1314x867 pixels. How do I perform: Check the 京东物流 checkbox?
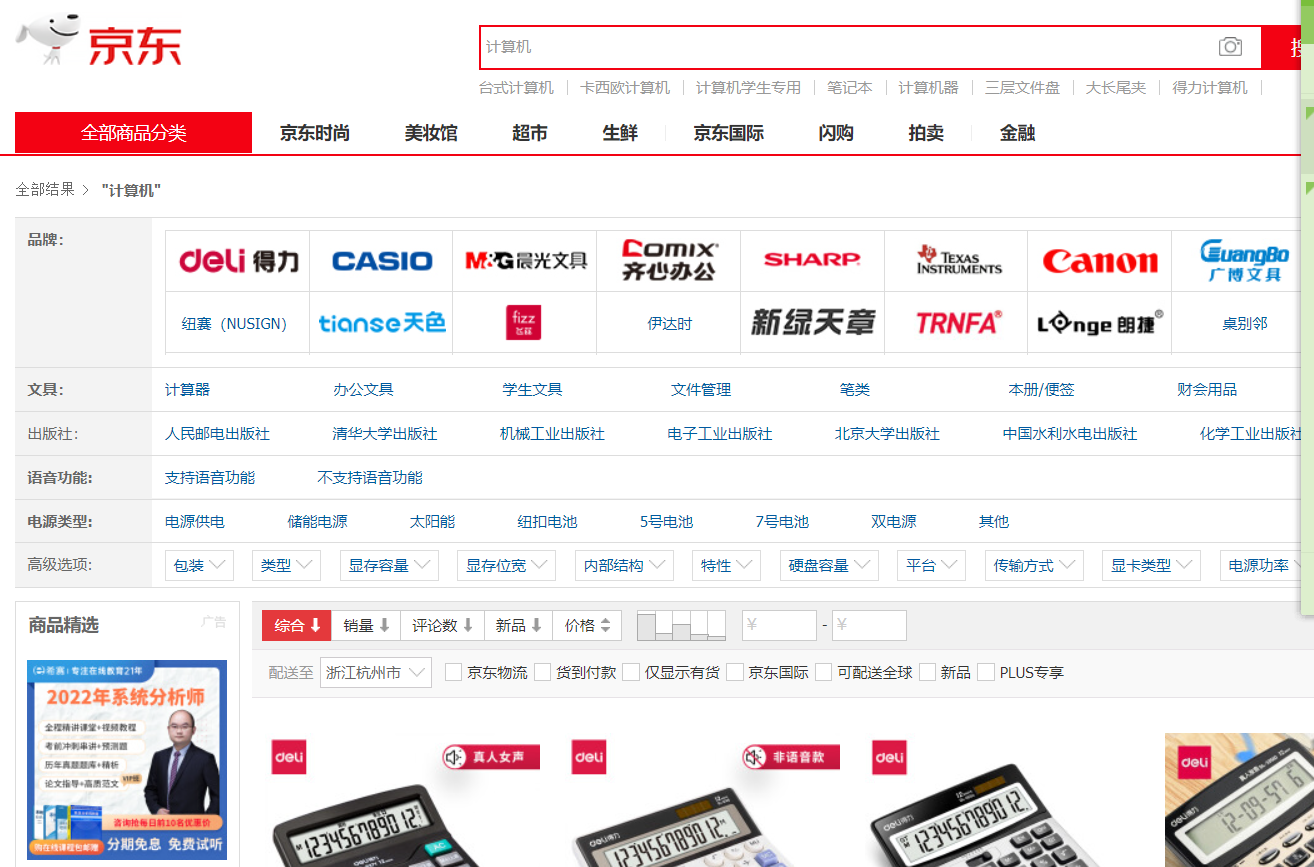454,672
